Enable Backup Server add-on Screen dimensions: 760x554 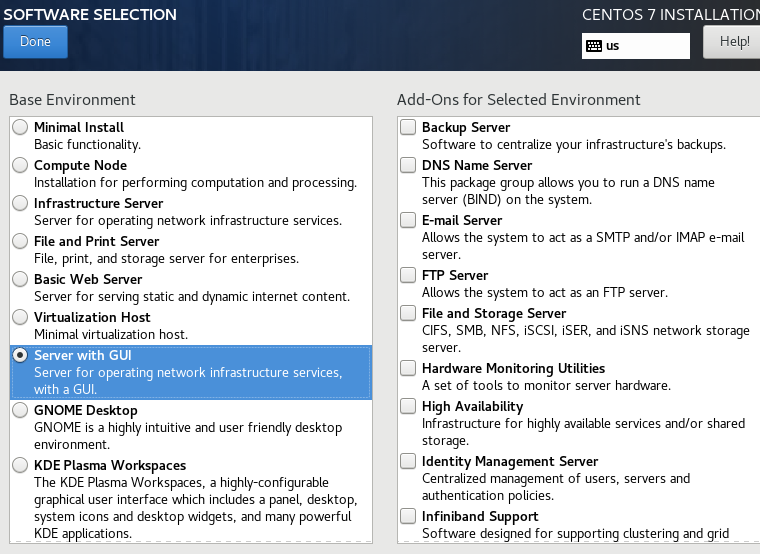tap(408, 128)
